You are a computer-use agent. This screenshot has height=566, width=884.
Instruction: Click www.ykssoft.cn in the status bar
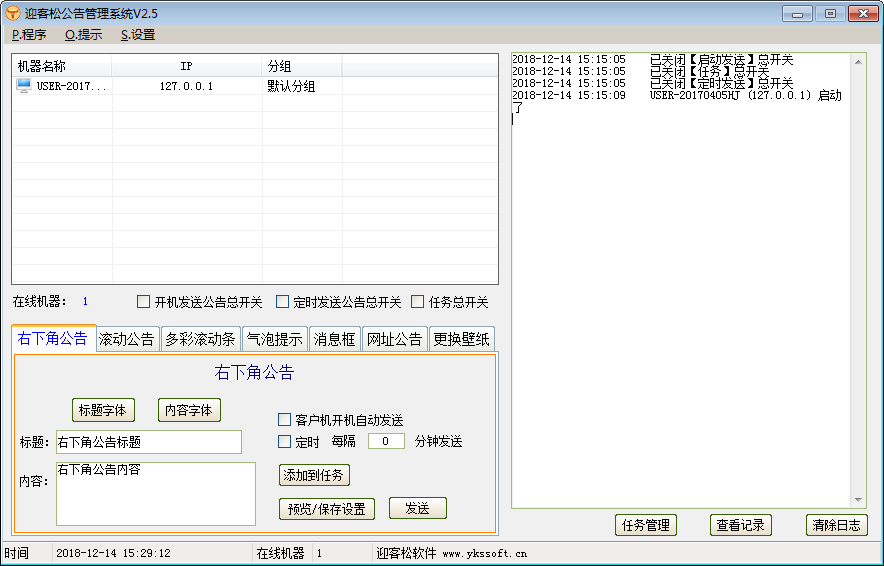tap(484, 554)
